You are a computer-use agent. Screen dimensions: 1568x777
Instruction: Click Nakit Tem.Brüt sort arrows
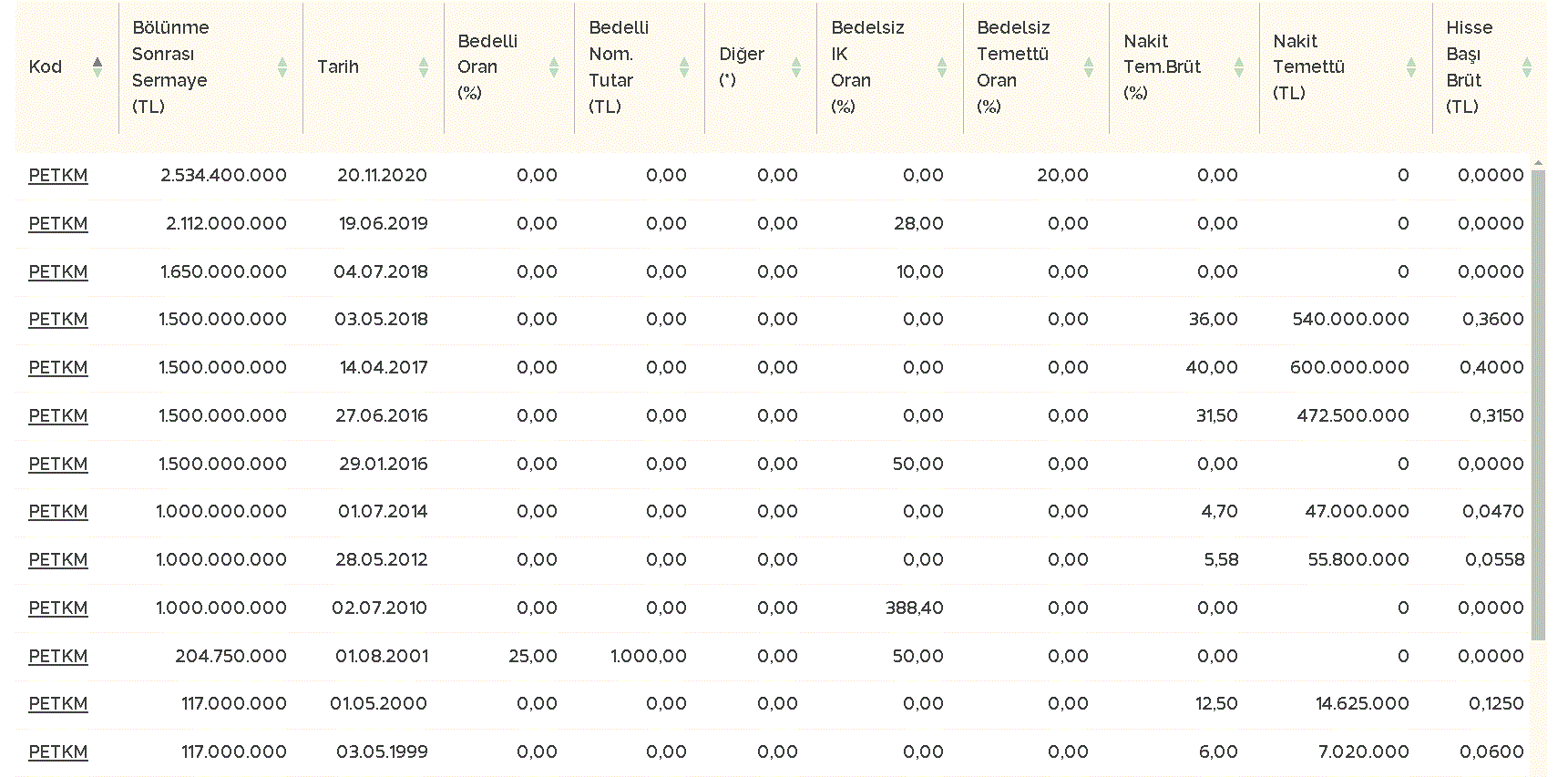[x=1239, y=66]
